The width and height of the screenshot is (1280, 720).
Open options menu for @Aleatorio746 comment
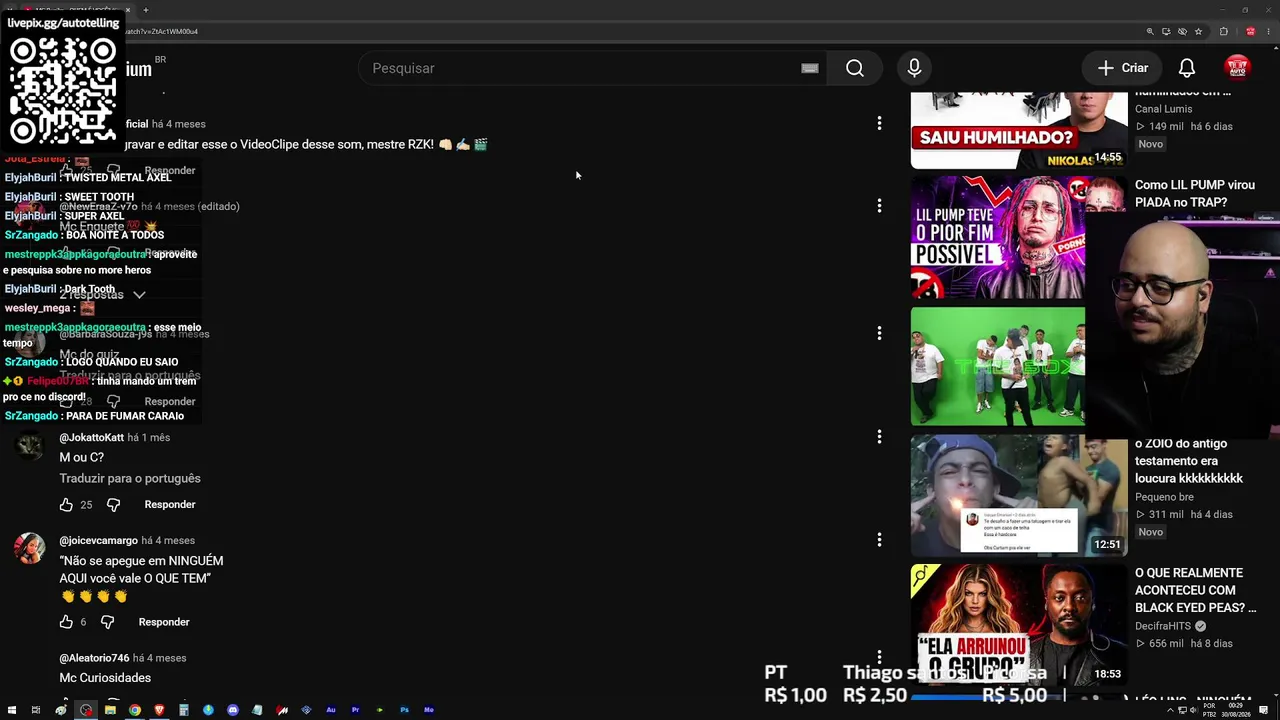tap(879, 657)
